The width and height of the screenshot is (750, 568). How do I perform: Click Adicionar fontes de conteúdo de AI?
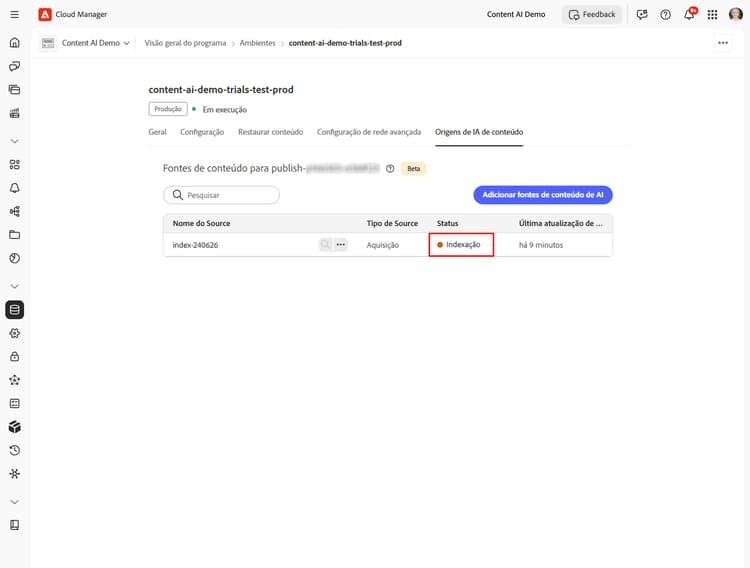(543, 195)
